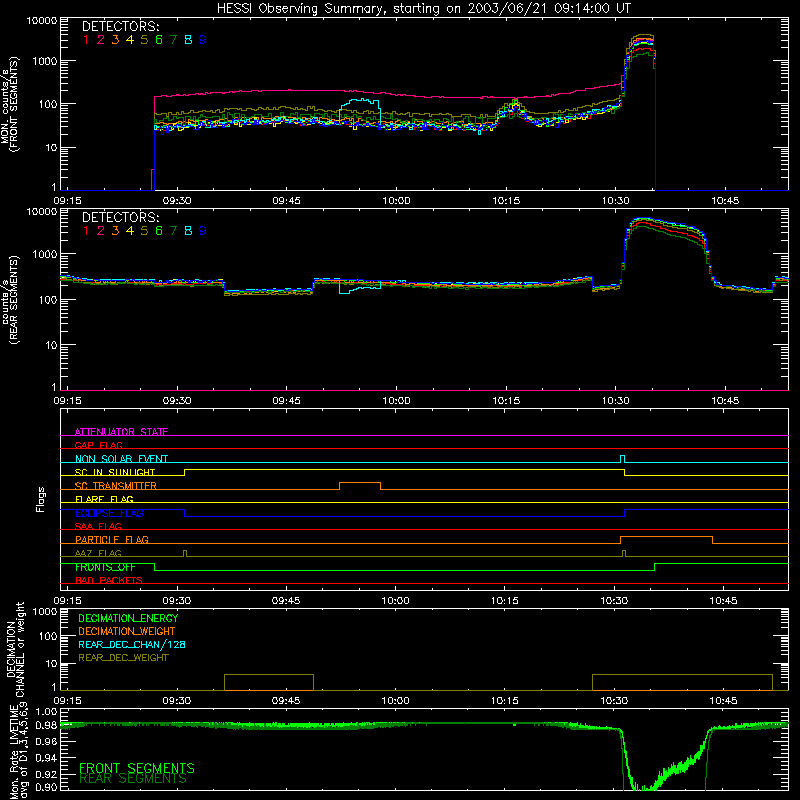Select detector 2 in rear segments legend
This screenshot has height=800, width=800.
click(101, 231)
